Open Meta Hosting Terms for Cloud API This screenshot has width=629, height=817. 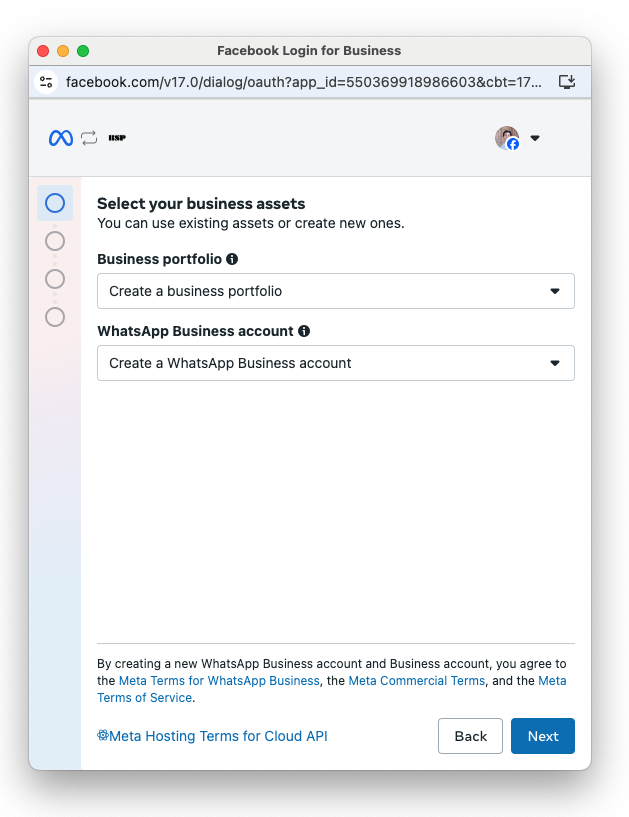coord(213,736)
